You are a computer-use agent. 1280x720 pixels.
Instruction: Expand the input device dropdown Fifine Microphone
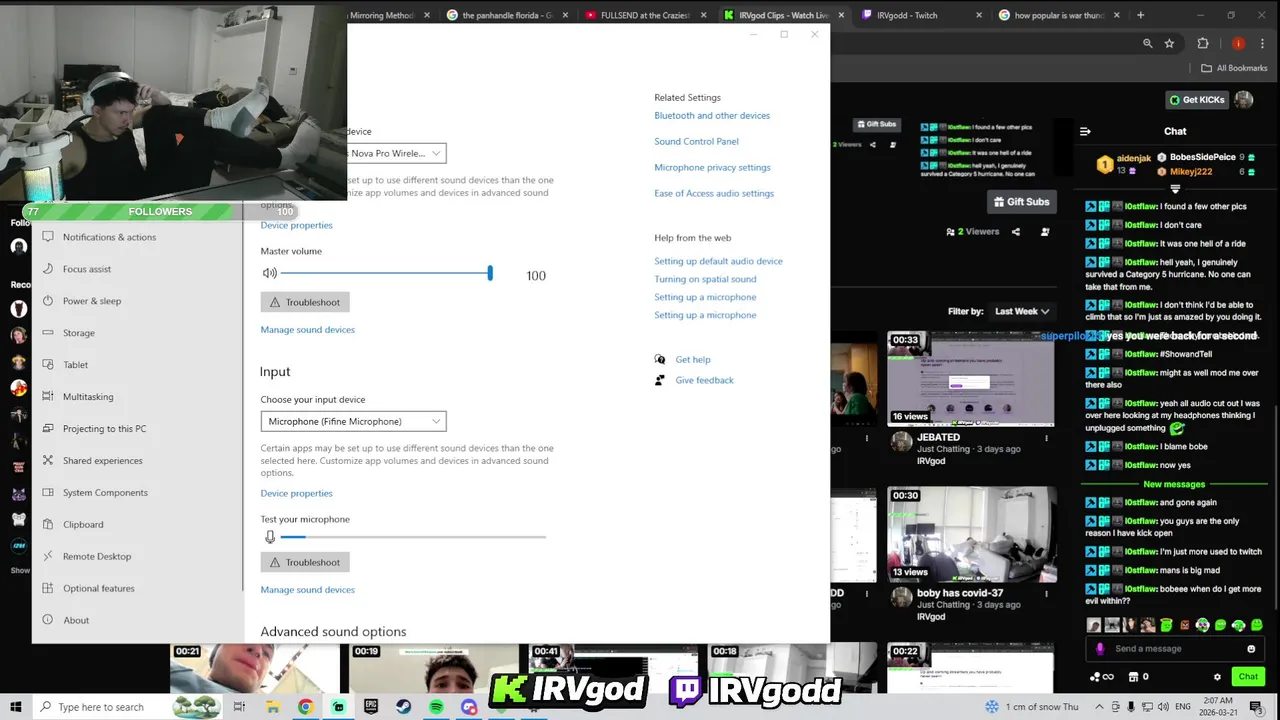(353, 421)
